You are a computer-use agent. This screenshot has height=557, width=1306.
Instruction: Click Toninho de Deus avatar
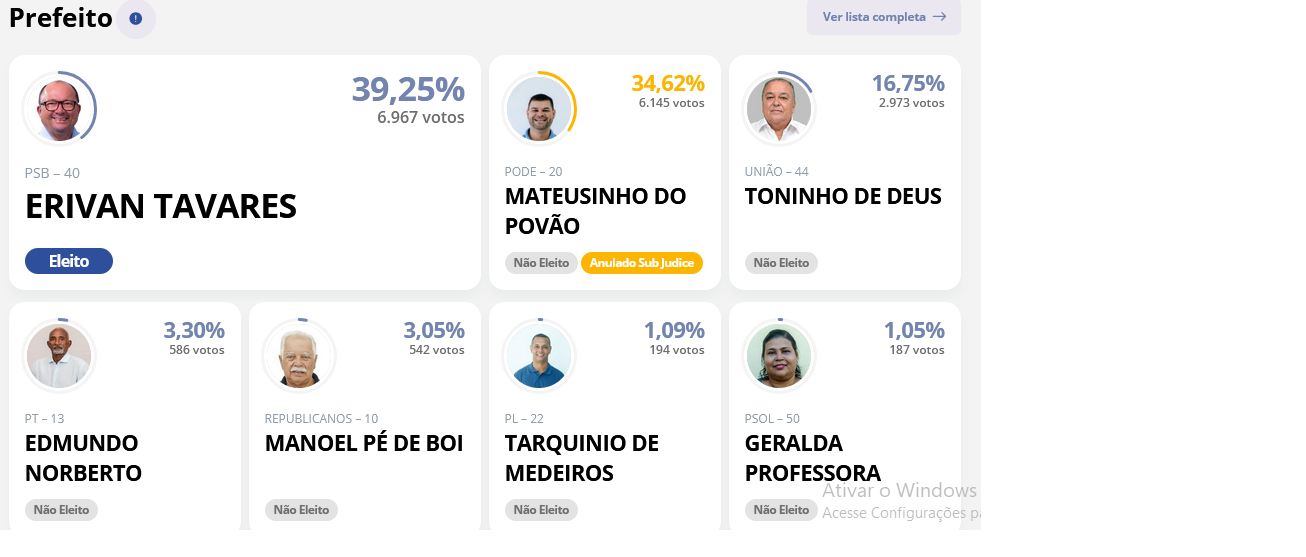click(779, 109)
